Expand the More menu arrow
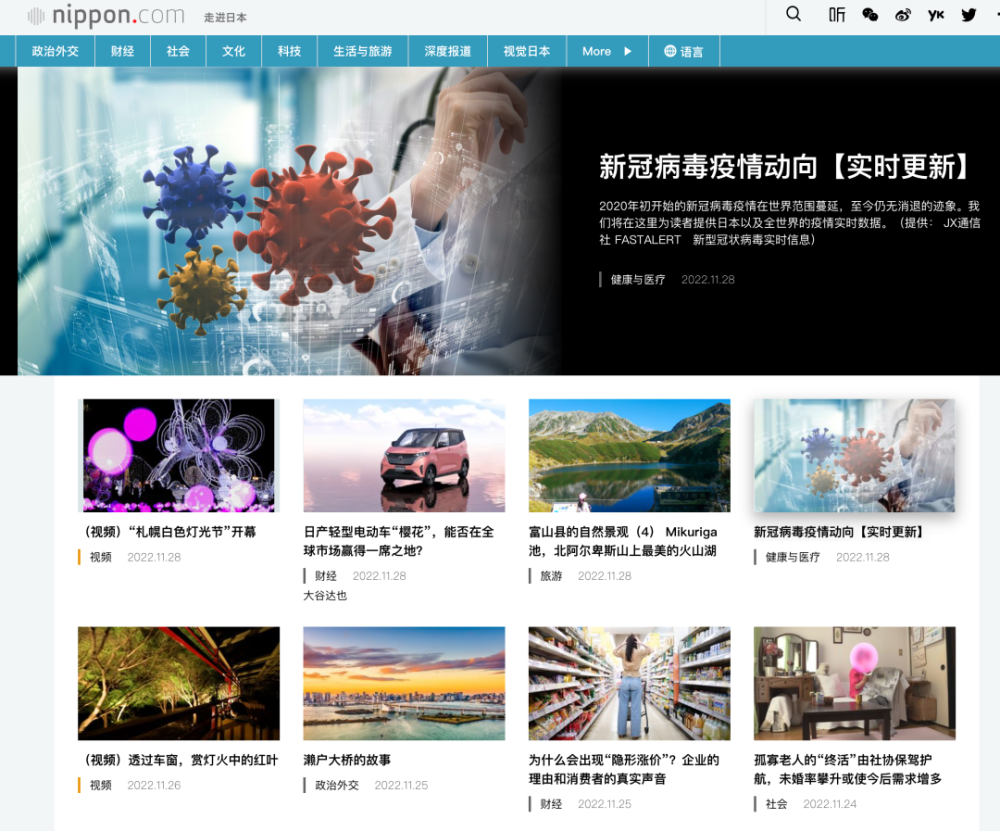The width and height of the screenshot is (1000, 831). pos(628,51)
